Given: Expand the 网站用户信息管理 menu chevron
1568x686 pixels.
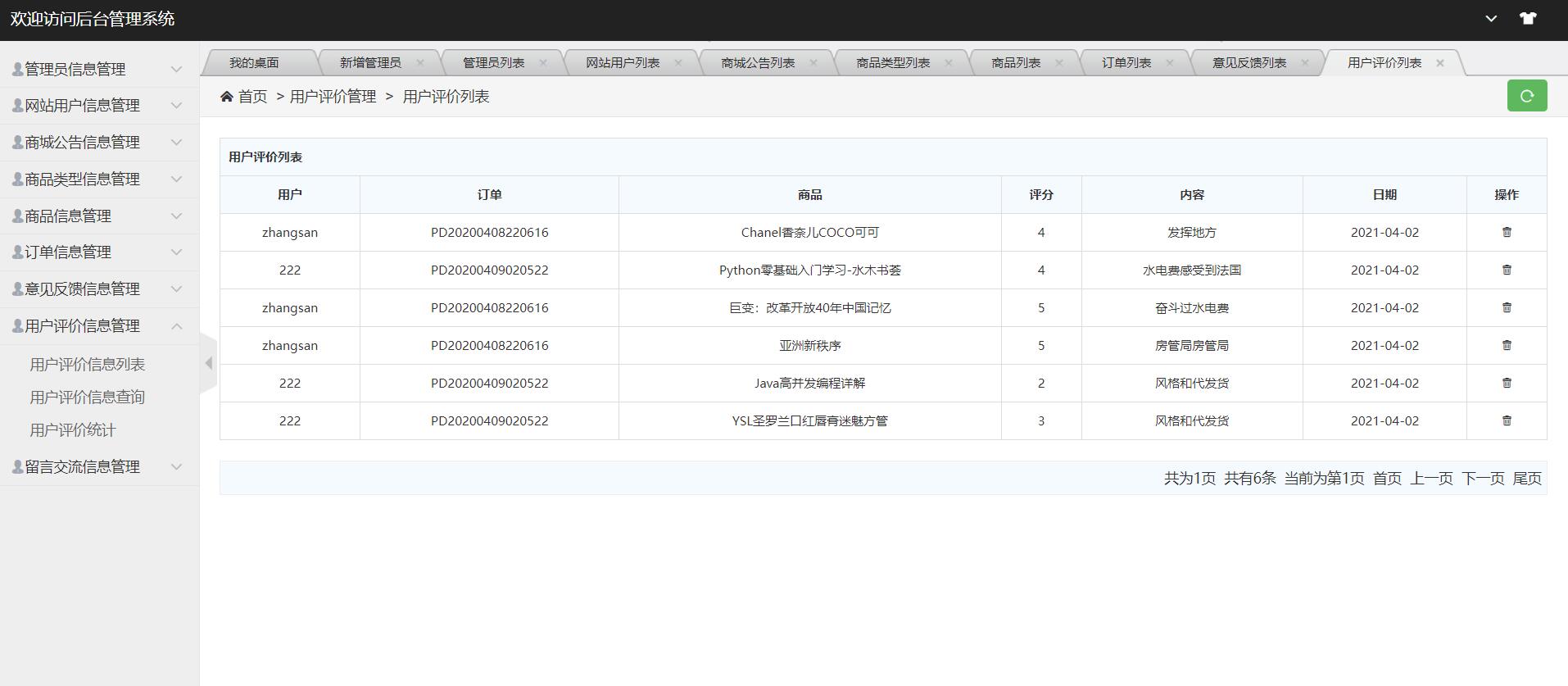Looking at the screenshot, I should (x=176, y=105).
